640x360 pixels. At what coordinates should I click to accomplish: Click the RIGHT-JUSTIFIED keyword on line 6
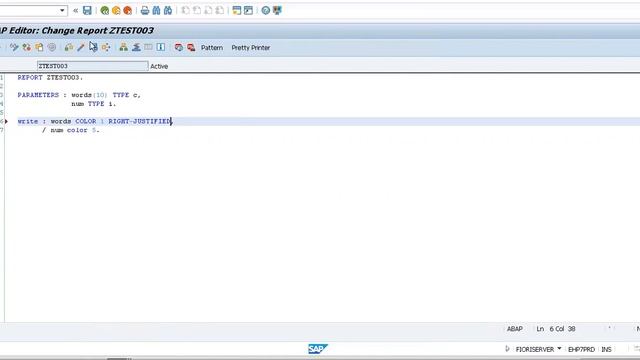coord(140,122)
